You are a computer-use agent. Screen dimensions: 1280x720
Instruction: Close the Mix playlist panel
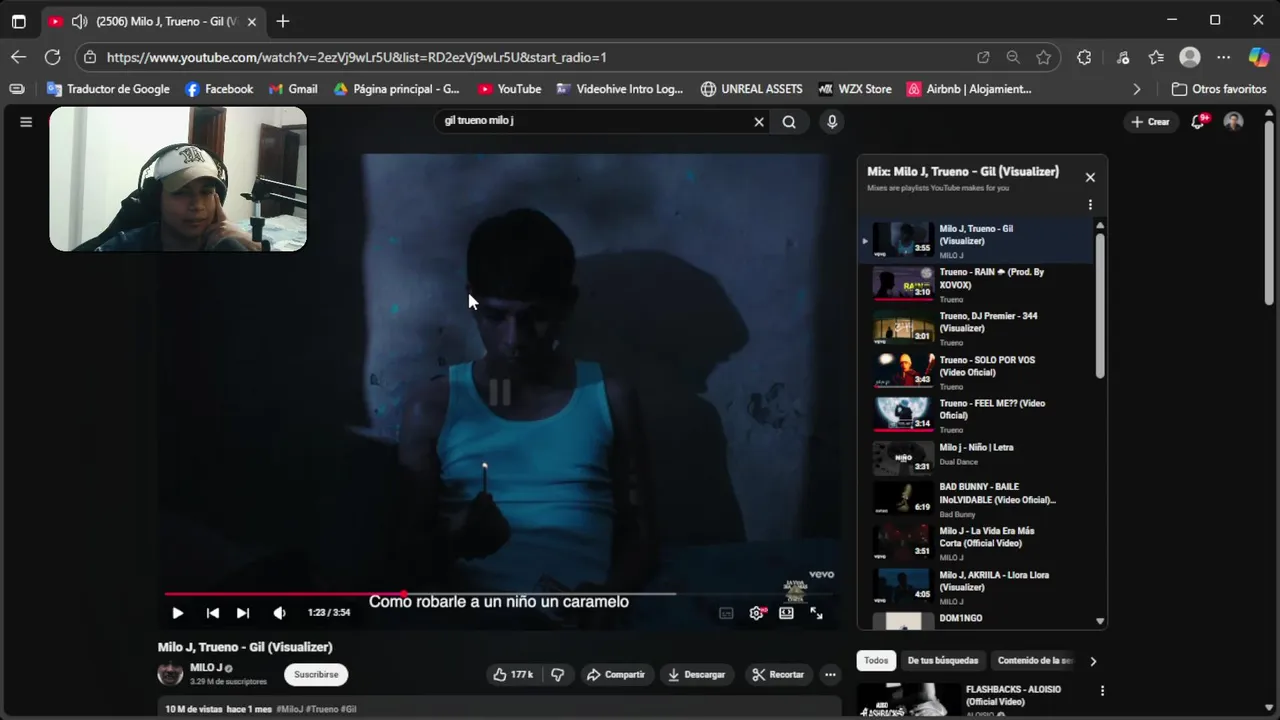1090,177
